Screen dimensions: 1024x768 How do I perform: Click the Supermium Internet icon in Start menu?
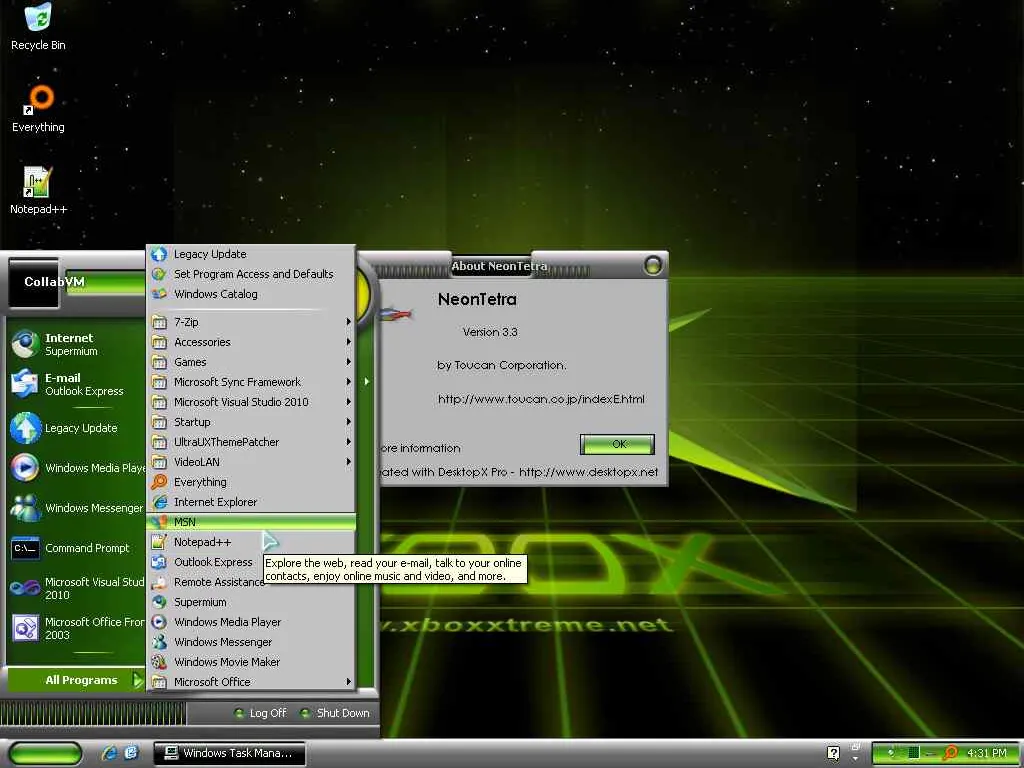tap(25, 344)
